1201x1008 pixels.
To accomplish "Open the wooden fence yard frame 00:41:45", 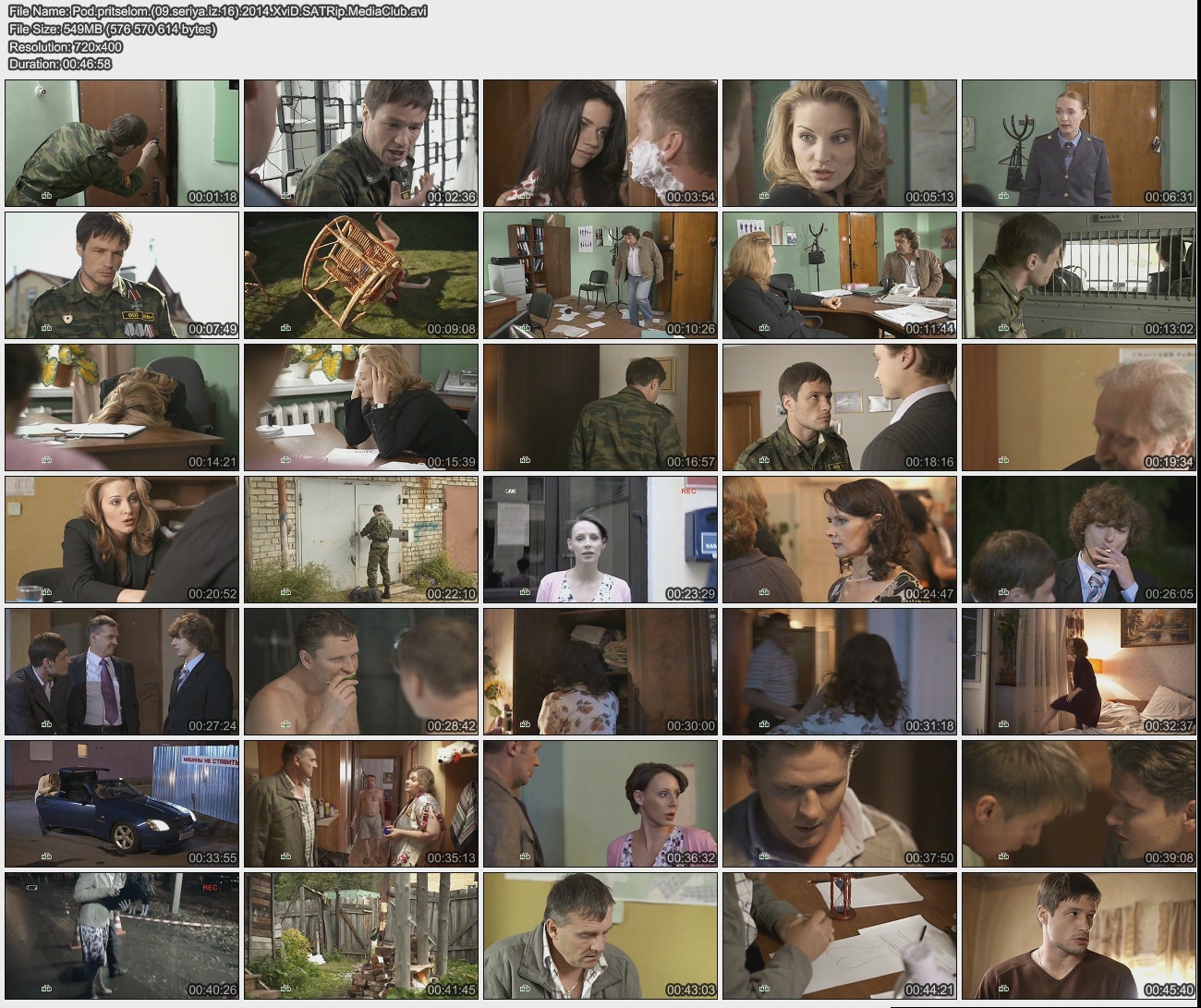I will 360,936.
